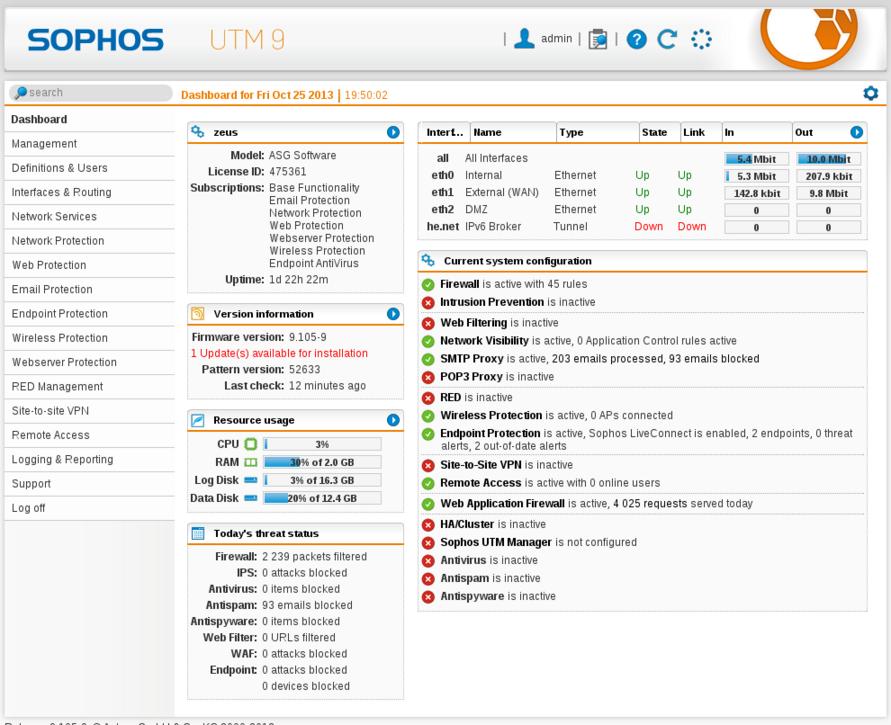Click the Antispam 93 emails blocked value
The width and height of the screenshot is (891, 725).
(x=307, y=606)
